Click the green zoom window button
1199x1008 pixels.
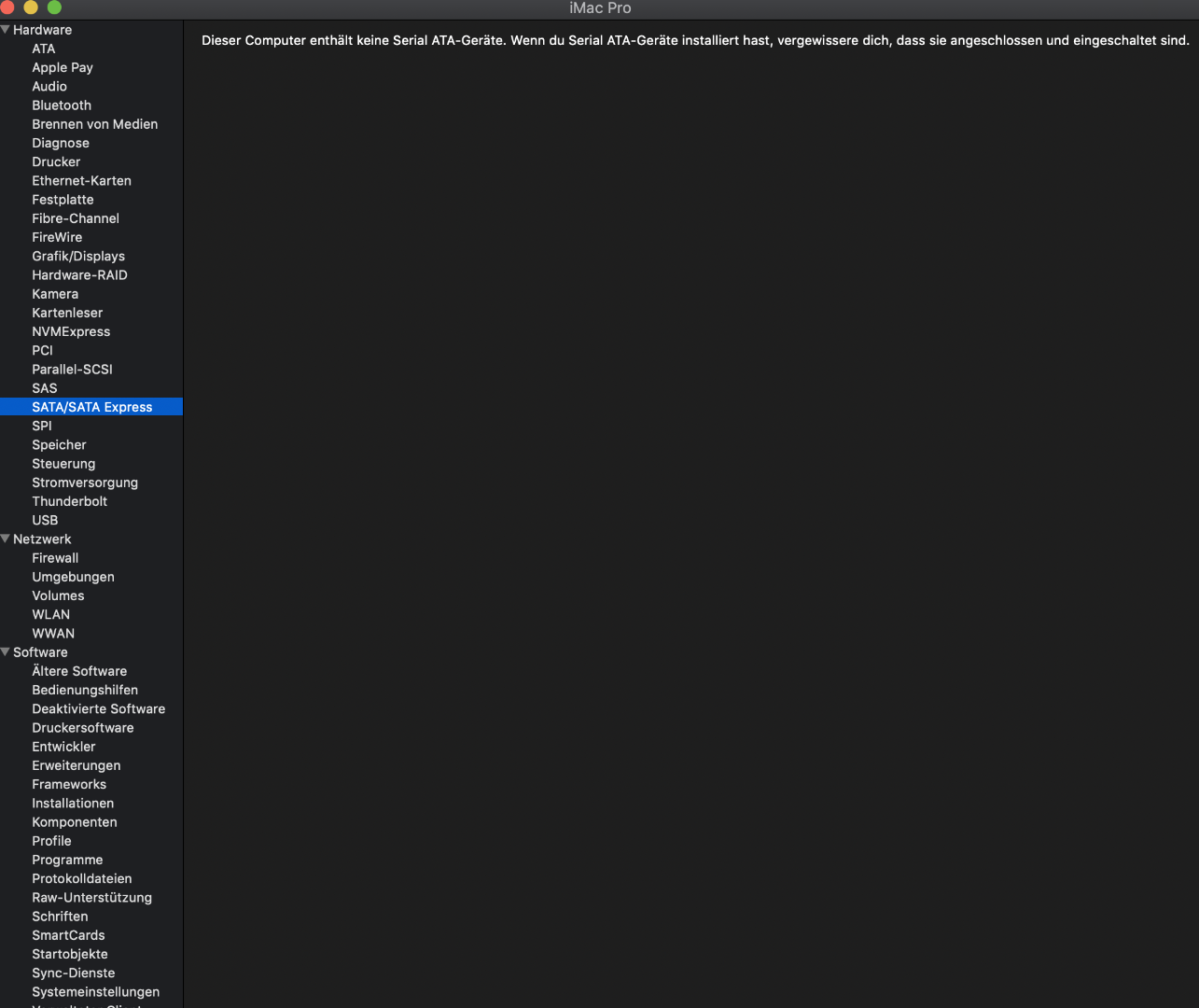click(x=54, y=7)
